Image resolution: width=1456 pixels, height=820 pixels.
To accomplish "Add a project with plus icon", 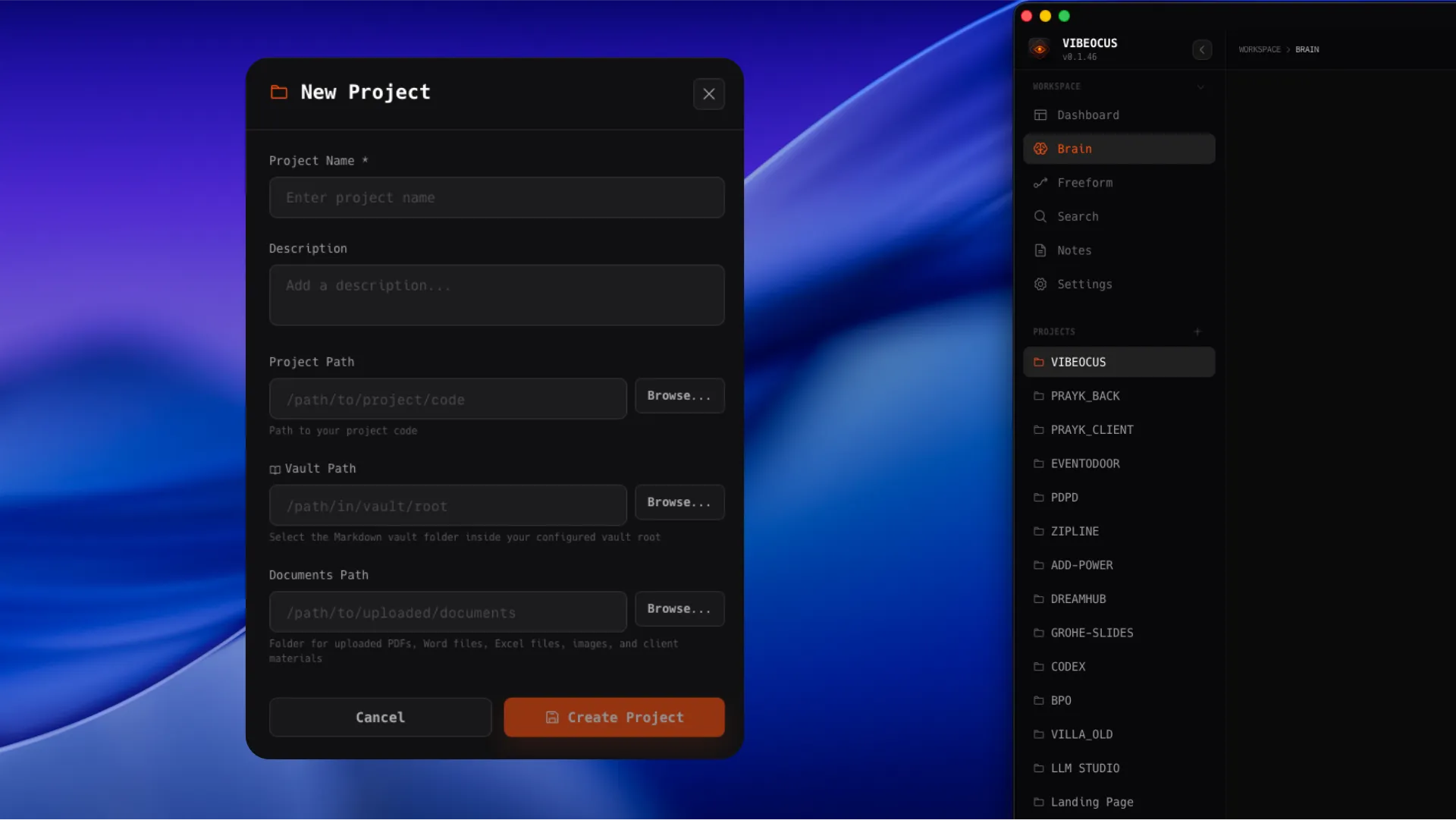I will (1197, 332).
